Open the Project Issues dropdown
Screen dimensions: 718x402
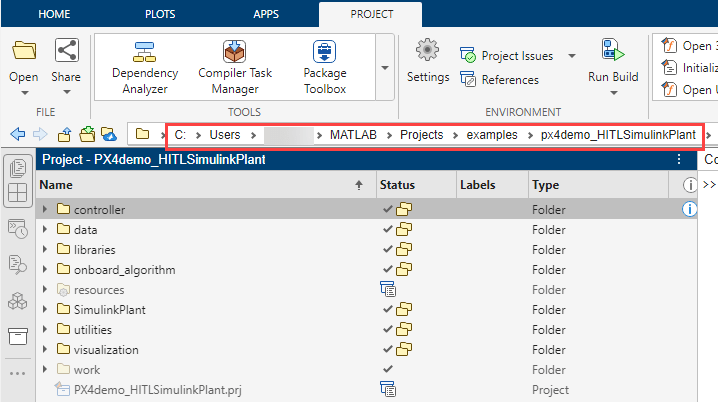[x=571, y=56]
